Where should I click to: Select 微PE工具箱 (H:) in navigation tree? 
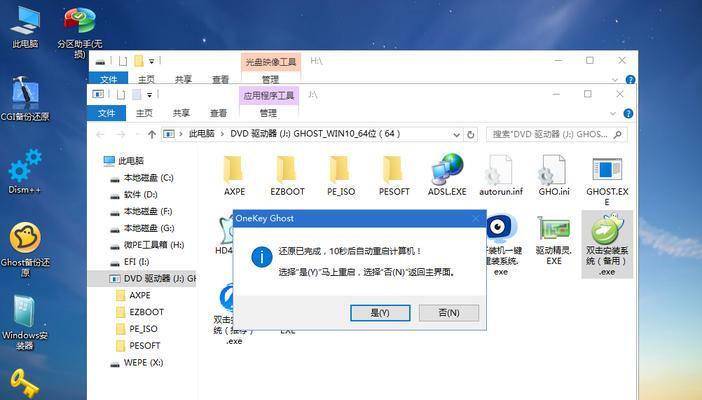147,245
